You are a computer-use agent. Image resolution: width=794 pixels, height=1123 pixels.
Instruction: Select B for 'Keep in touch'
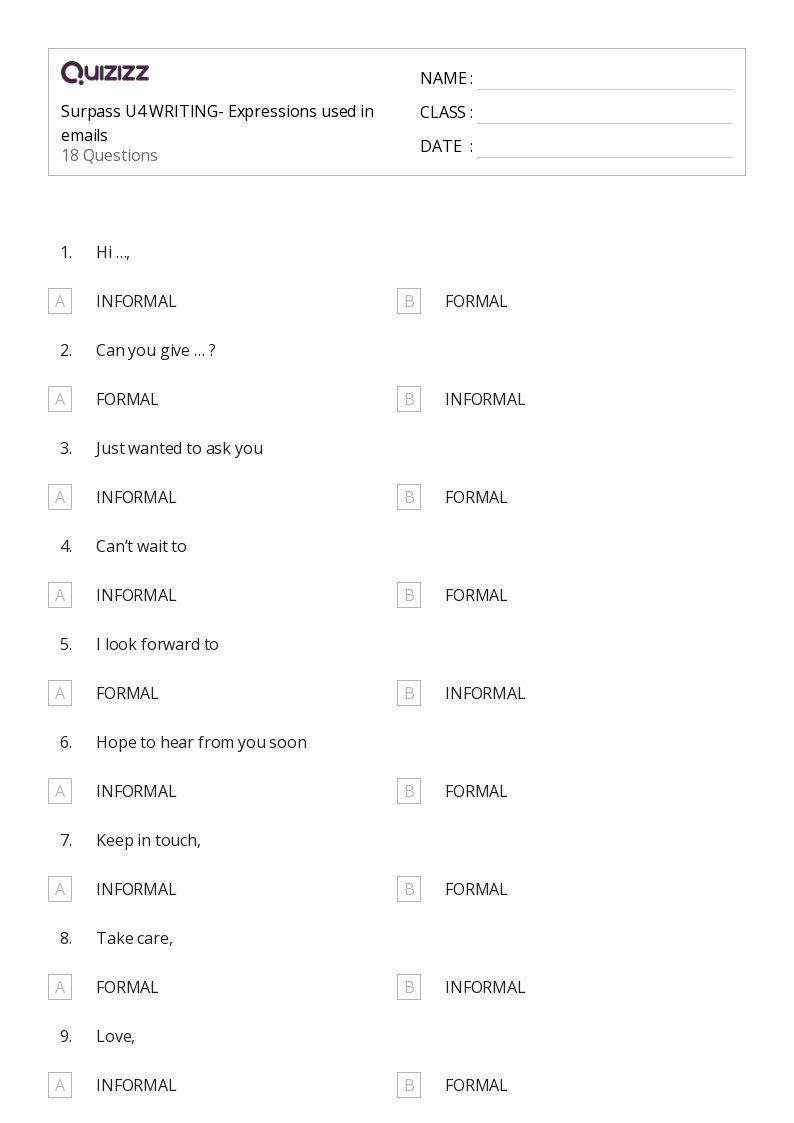(x=409, y=889)
